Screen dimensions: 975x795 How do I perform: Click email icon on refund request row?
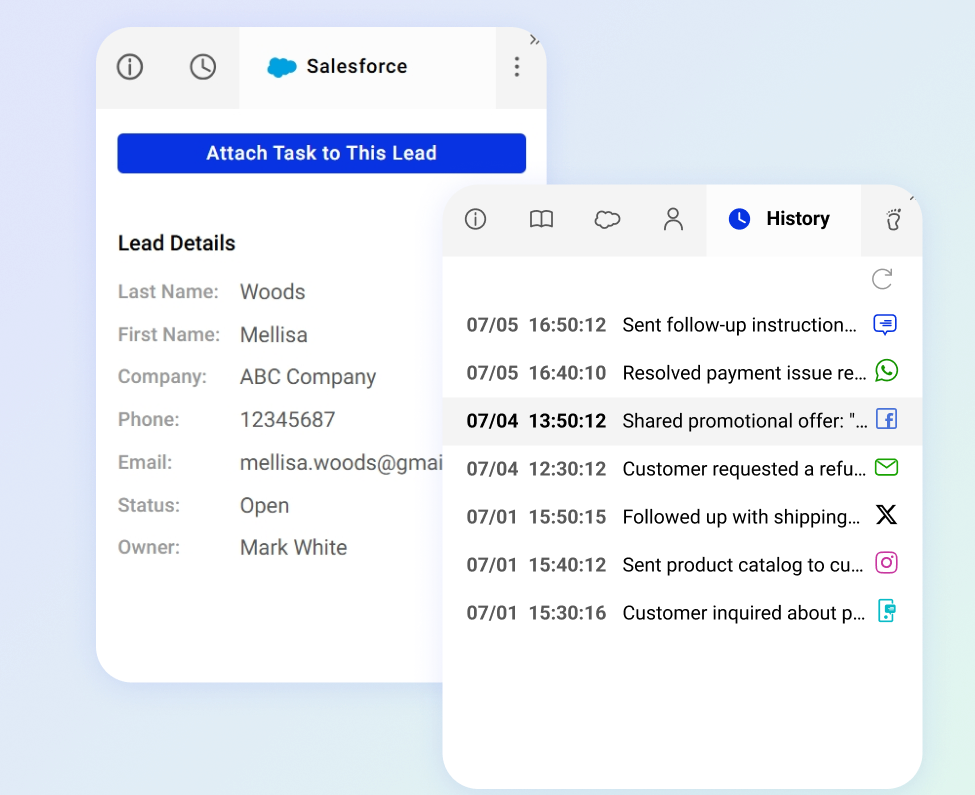886,467
